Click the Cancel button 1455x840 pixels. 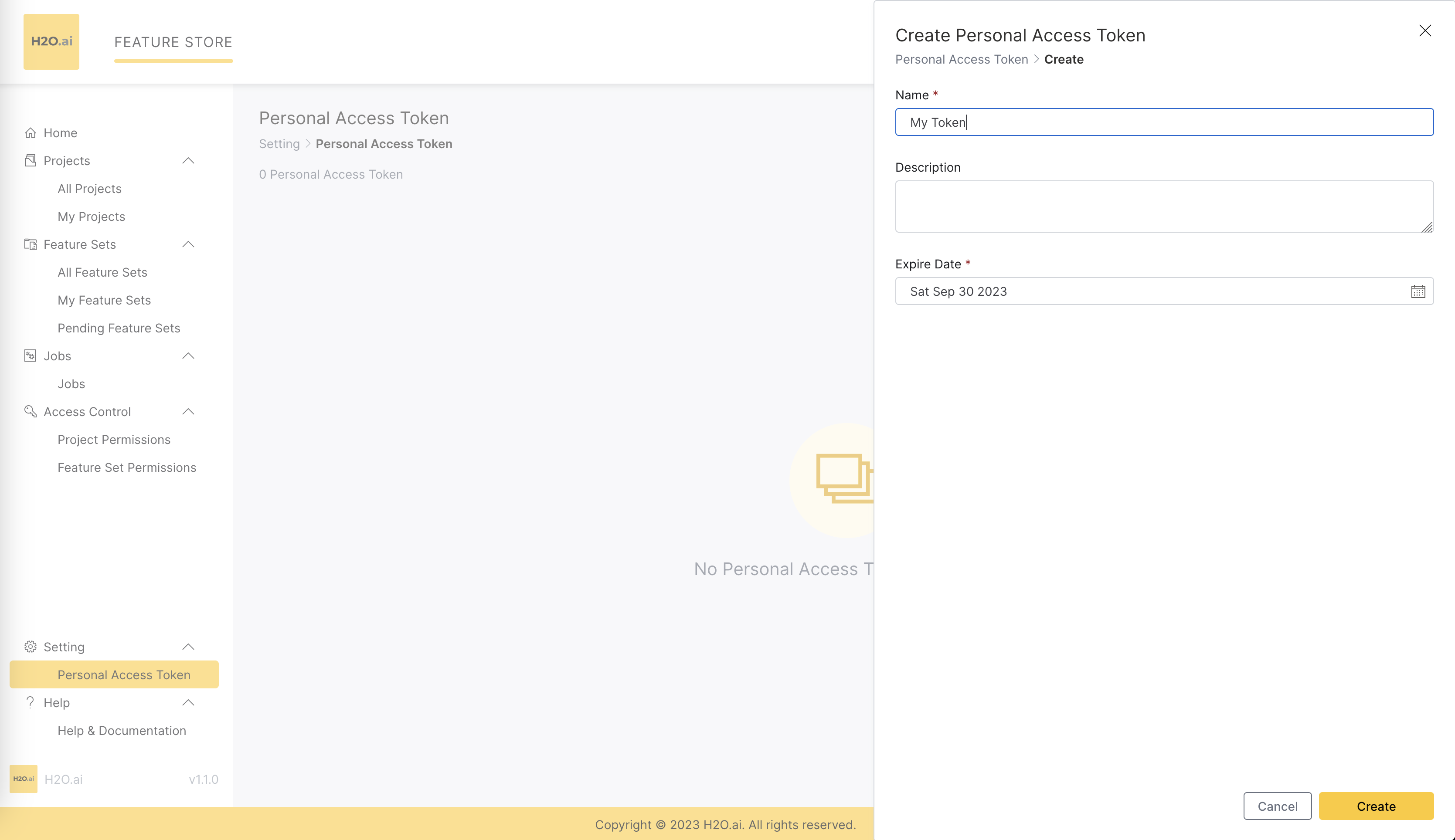tap(1277, 806)
